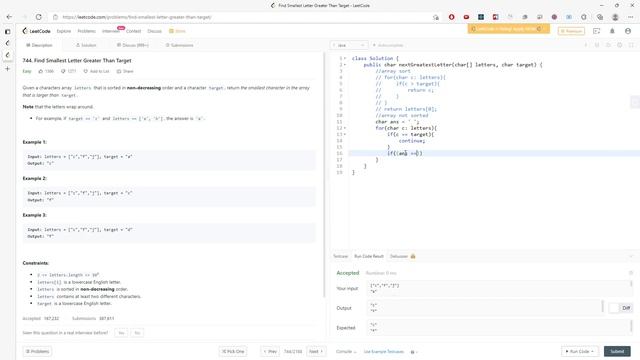Open Contest in the nav bar
This screenshot has height=360, width=640.
133,31
